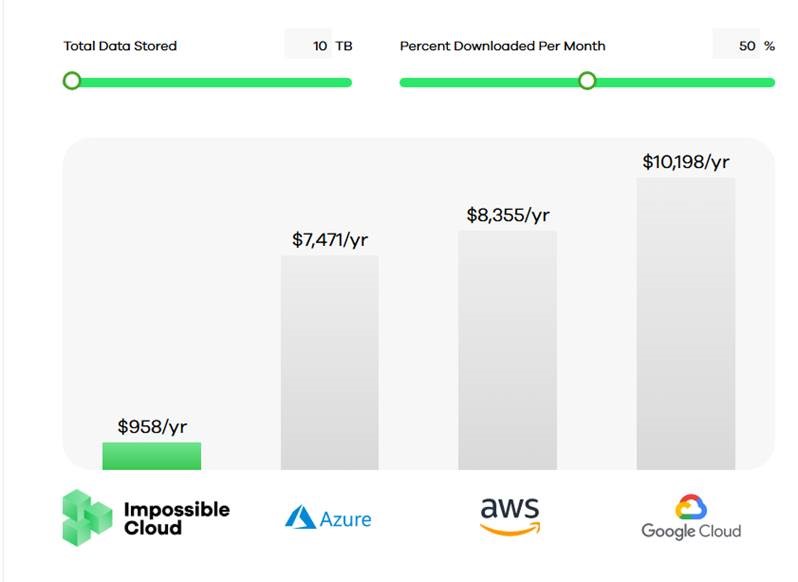The width and height of the screenshot is (798, 582).
Task: Click the Azure cost bar
Action: pos(329,362)
